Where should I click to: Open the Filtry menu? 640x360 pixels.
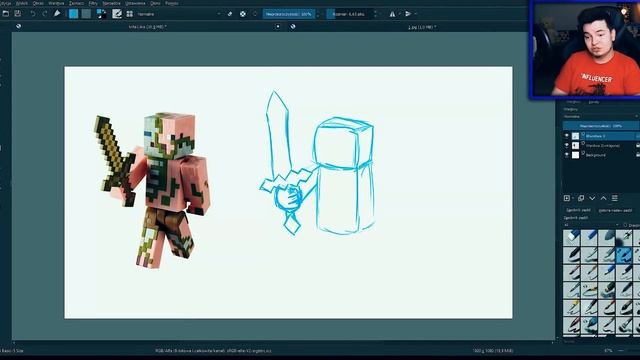[x=93, y=3]
